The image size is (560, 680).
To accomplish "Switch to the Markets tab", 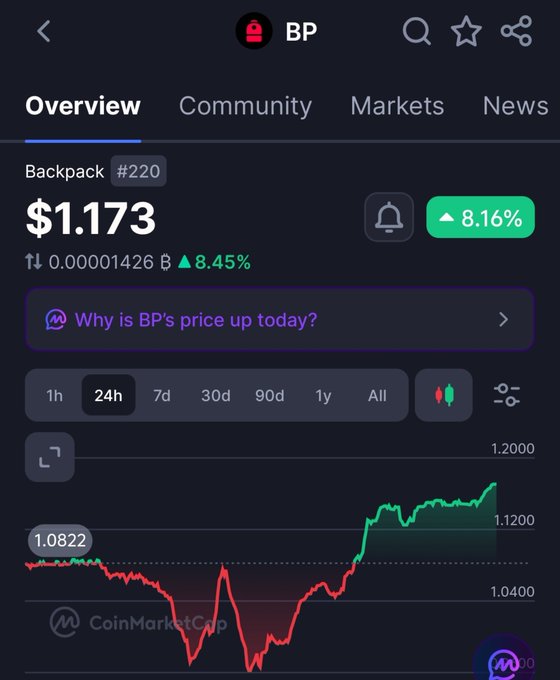I will (x=397, y=106).
